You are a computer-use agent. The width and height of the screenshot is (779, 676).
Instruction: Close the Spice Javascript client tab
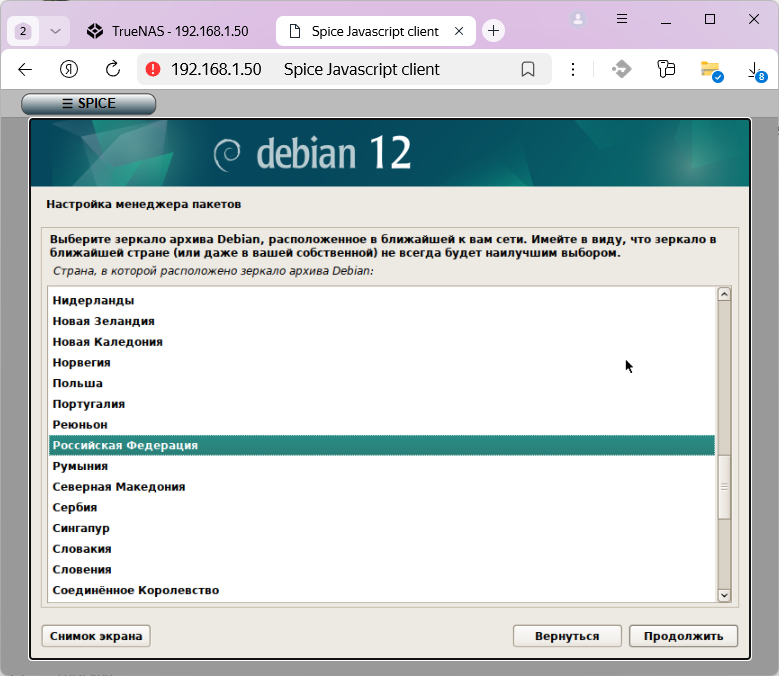[x=459, y=31]
